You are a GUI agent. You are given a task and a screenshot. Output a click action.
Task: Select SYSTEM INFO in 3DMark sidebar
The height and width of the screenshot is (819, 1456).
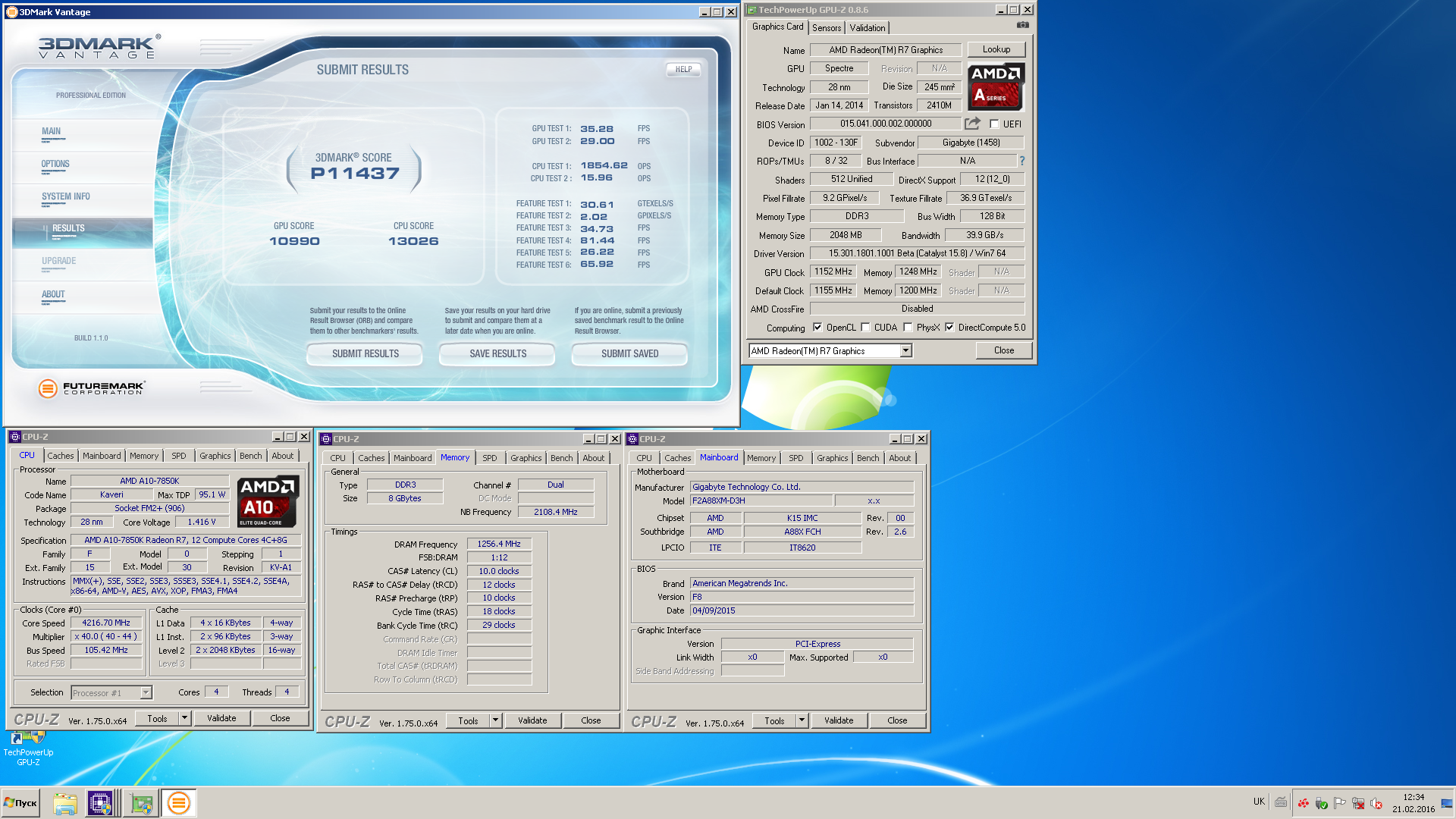66,196
